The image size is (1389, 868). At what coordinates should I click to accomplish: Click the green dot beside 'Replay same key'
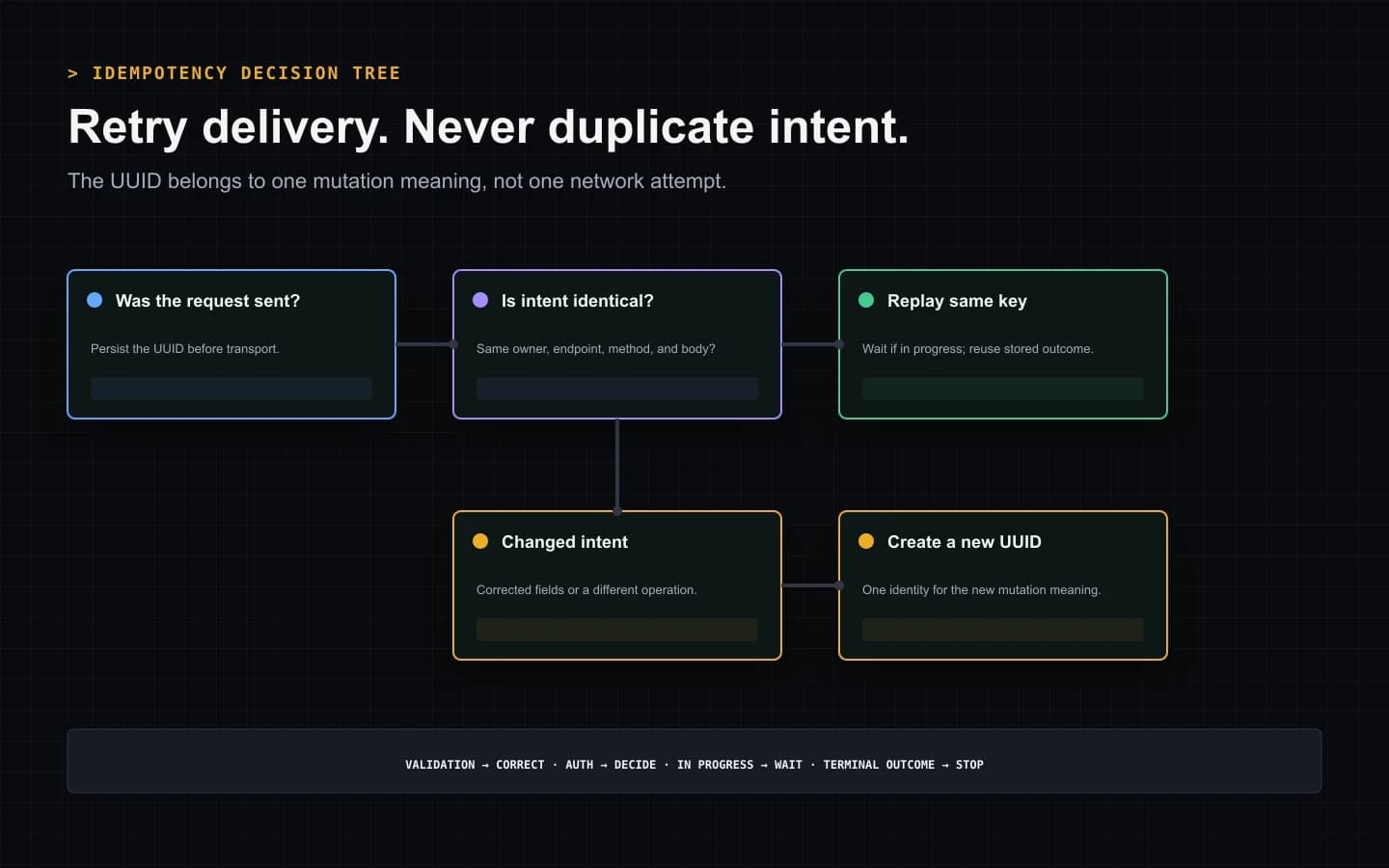[x=866, y=300]
